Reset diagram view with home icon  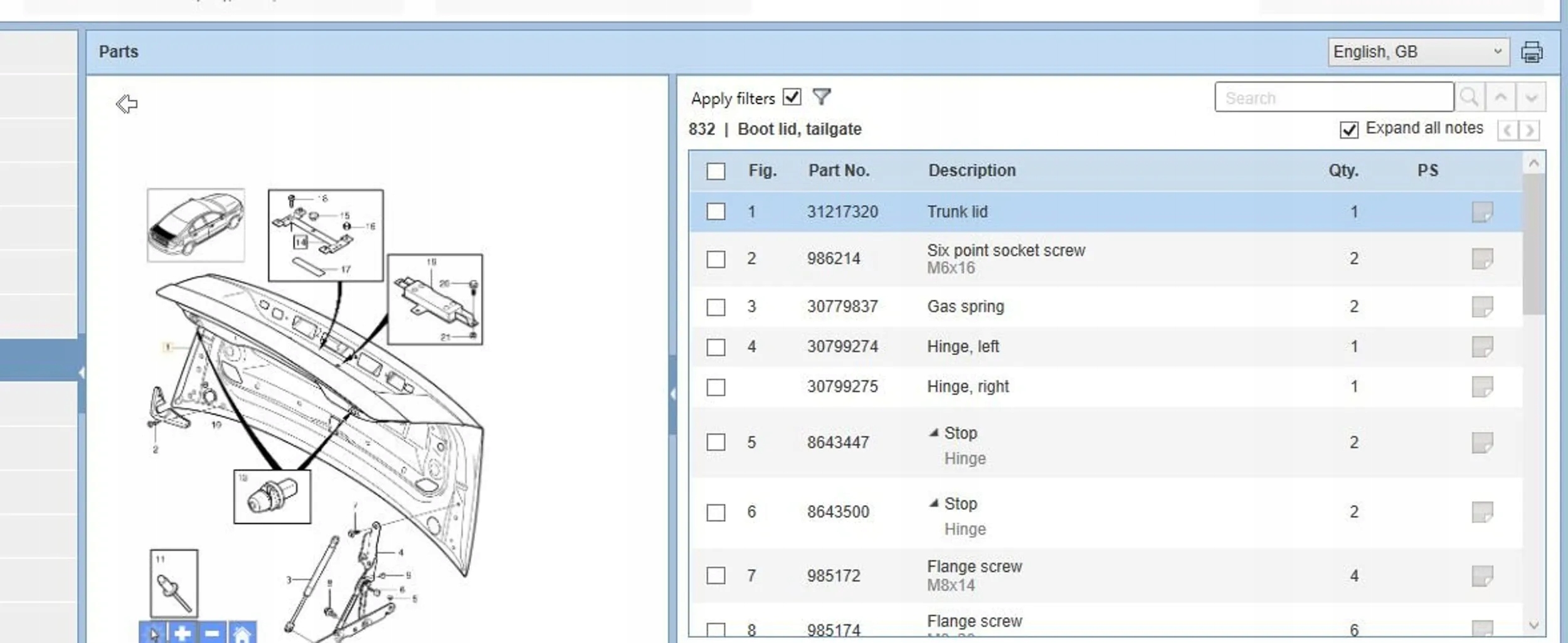tap(242, 632)
